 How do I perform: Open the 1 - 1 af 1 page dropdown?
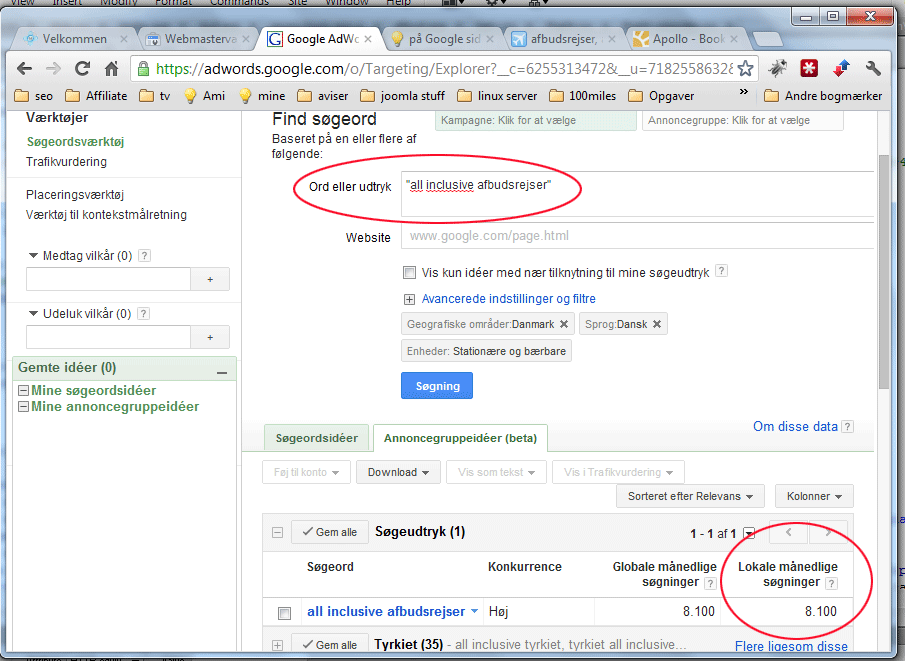tap(749, 533)
